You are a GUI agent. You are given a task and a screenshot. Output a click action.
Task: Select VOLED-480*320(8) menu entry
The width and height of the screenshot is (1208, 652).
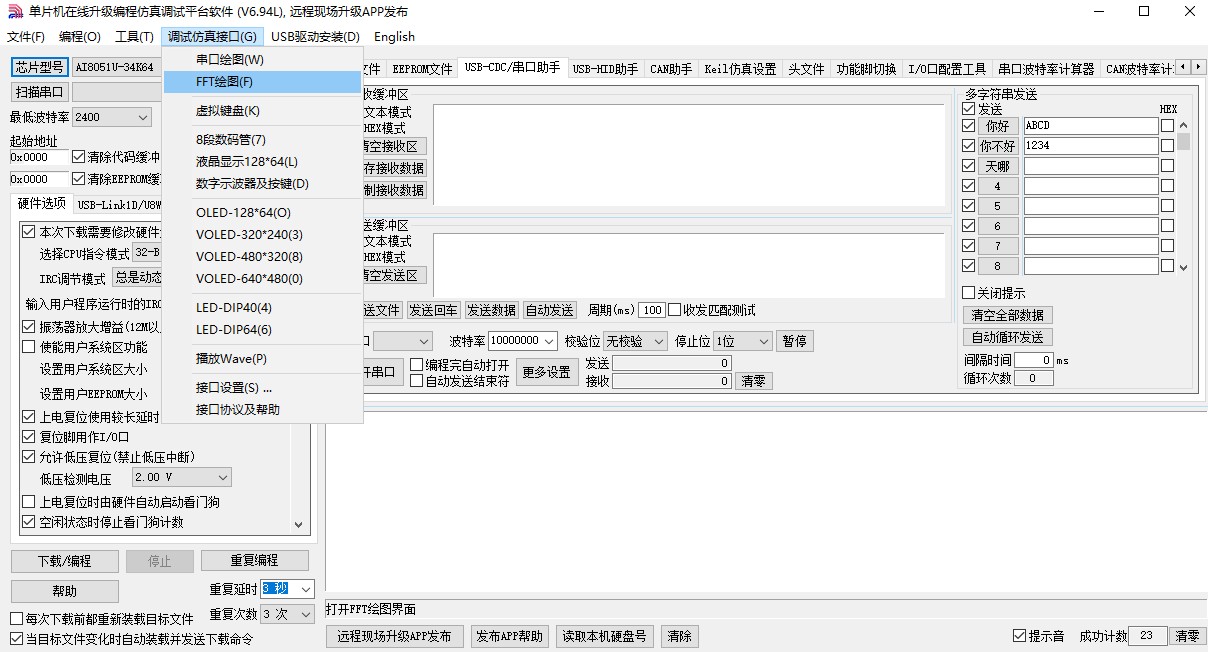coord(262,257)
